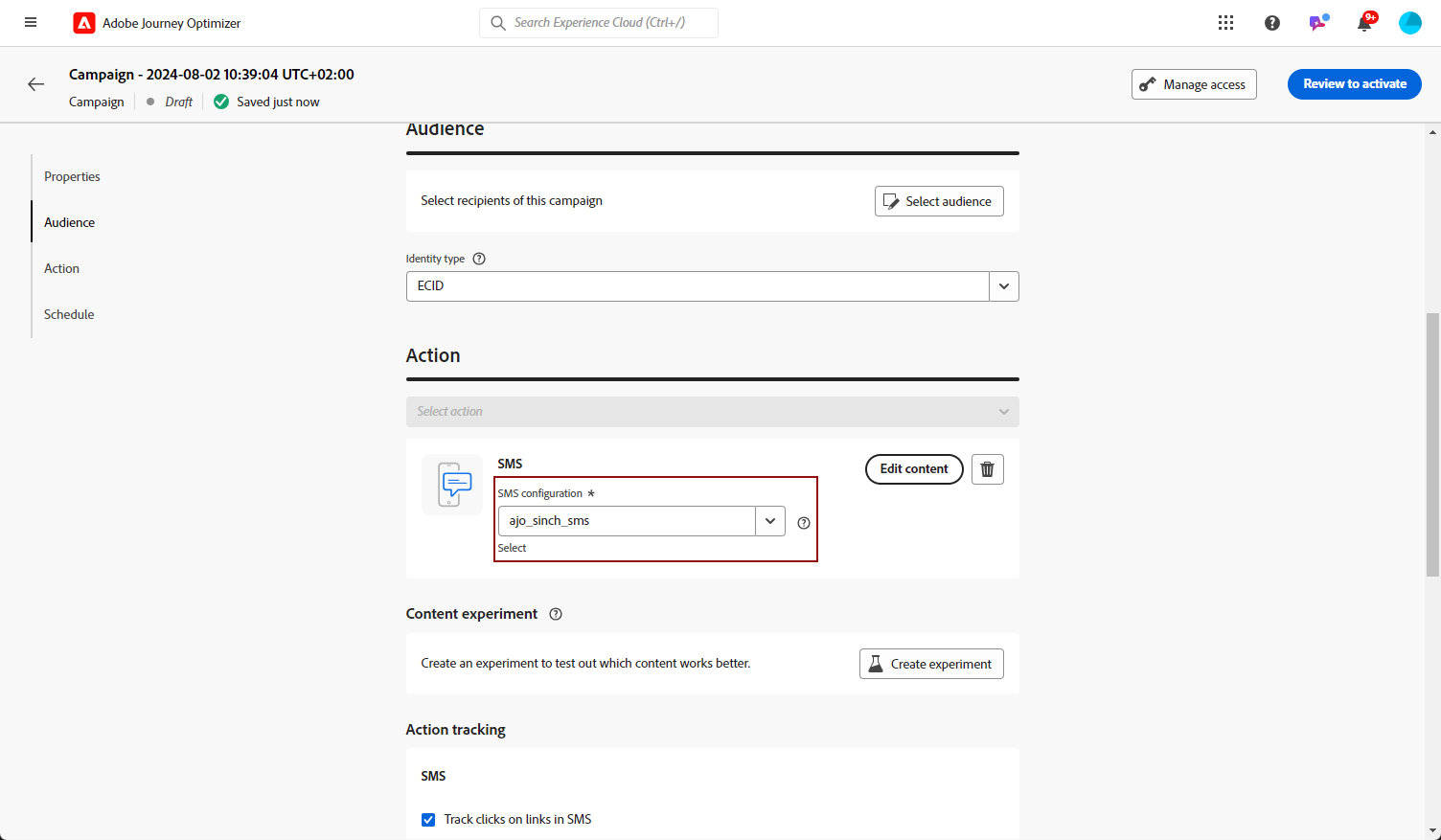Screen dimensions: 1441x840
Task: Expand the SMS configuration dropdown
Action: coord(769,521)
